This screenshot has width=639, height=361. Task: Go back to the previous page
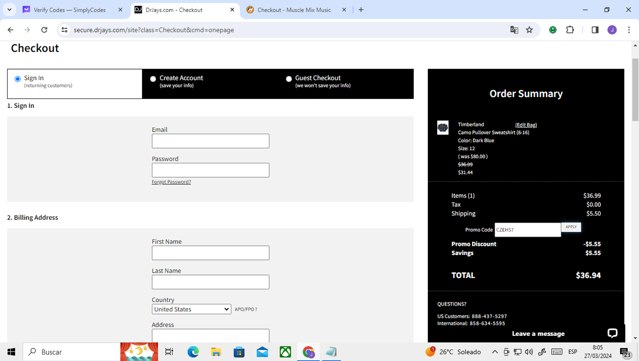pos(11,30)
